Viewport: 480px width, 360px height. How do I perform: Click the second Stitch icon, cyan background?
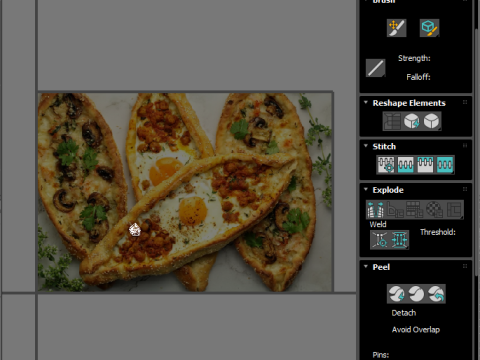[405, 164]
